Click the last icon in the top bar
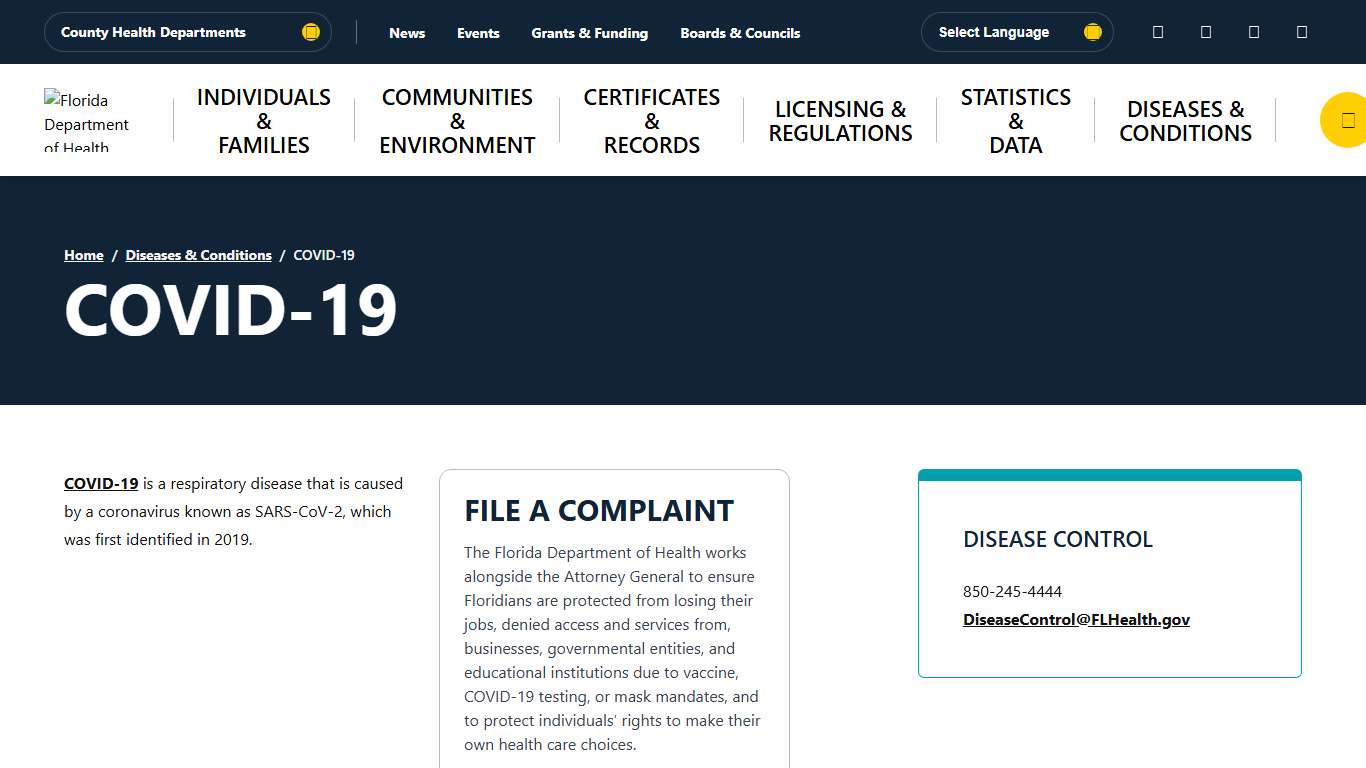Screen dimensions: 1366x768 click(x=1302, y=32)
